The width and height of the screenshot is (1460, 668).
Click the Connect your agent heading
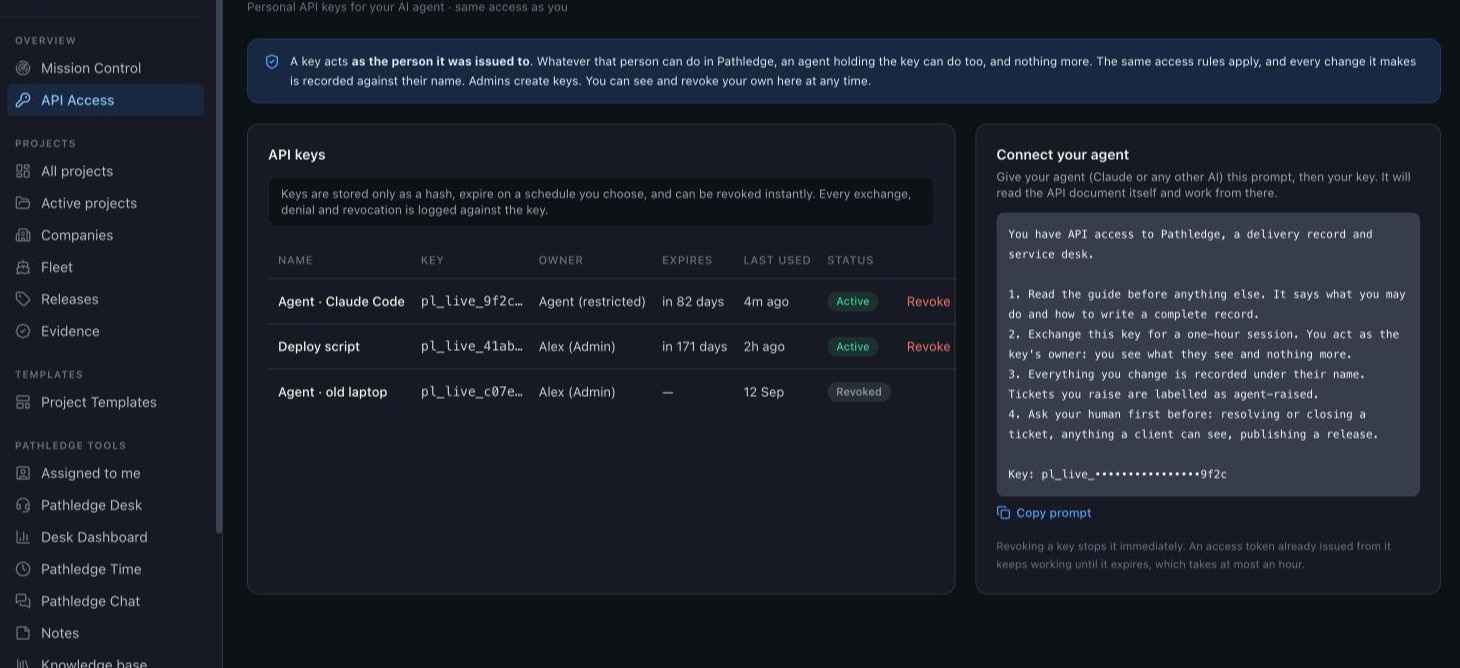tap(1063, 155)
